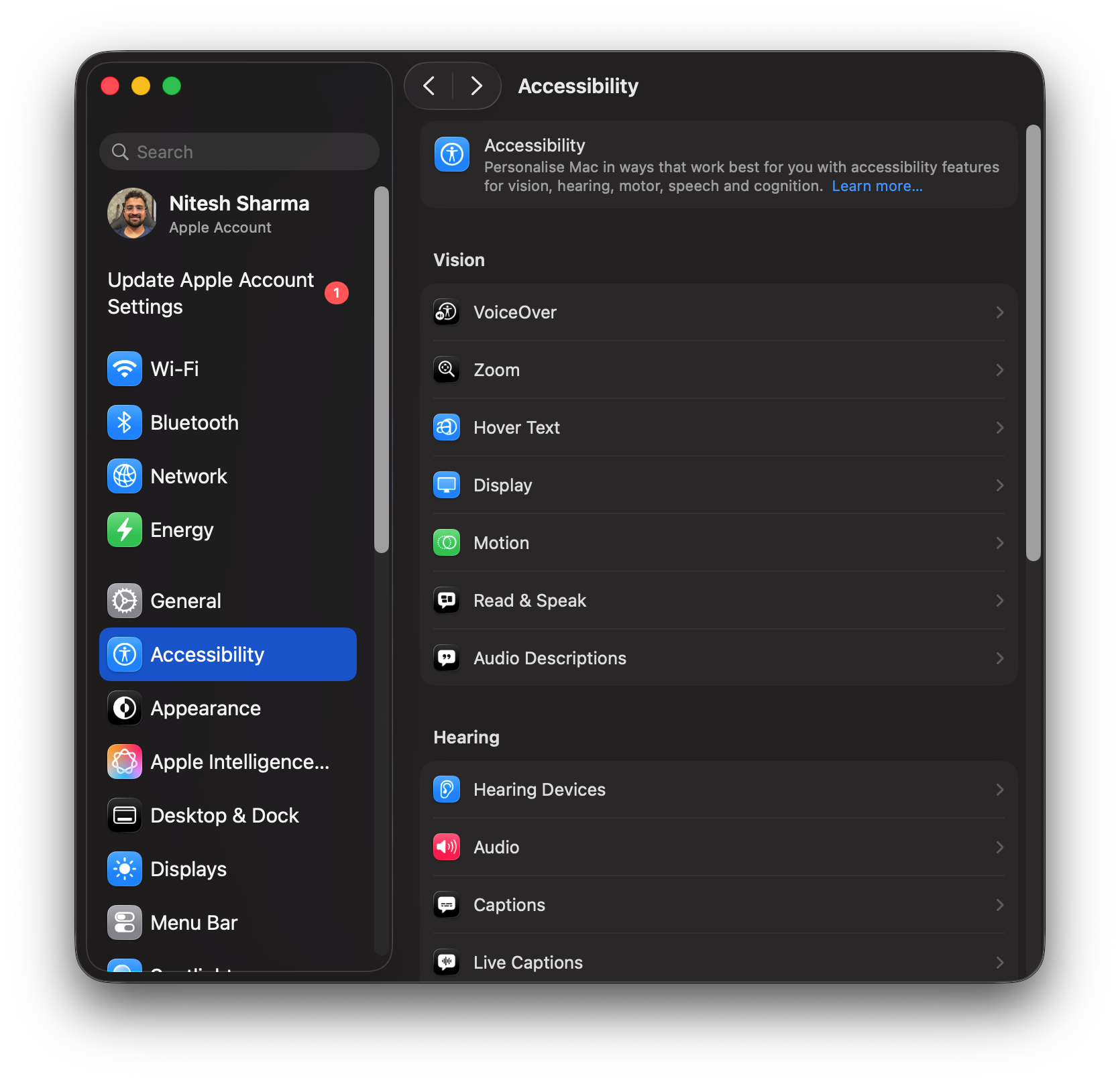Select the Read & Speak icon
Screen dimensions: 1120x1082
(446, 600)
